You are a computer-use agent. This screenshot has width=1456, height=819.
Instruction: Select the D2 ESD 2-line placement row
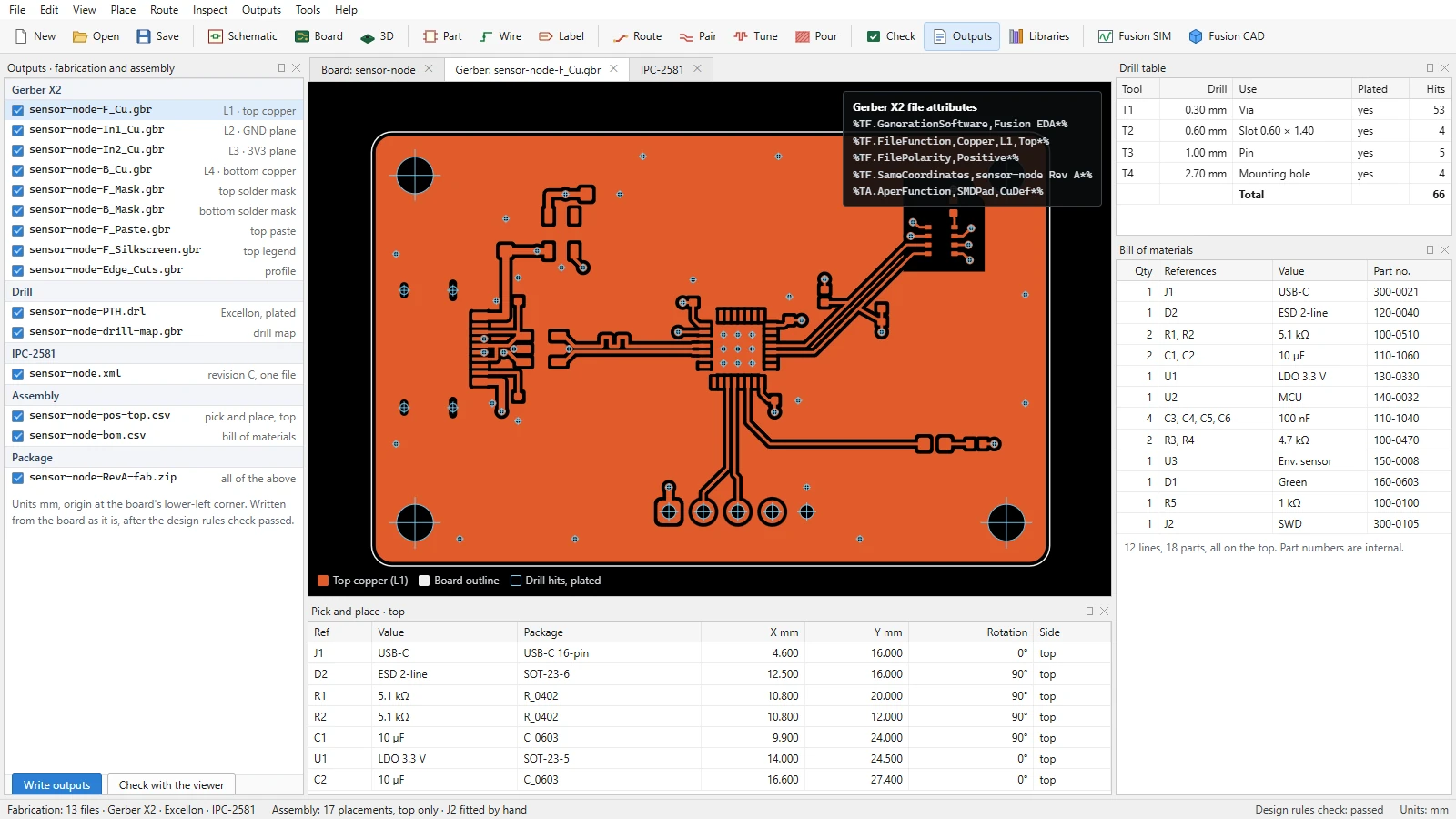(710, 674)
